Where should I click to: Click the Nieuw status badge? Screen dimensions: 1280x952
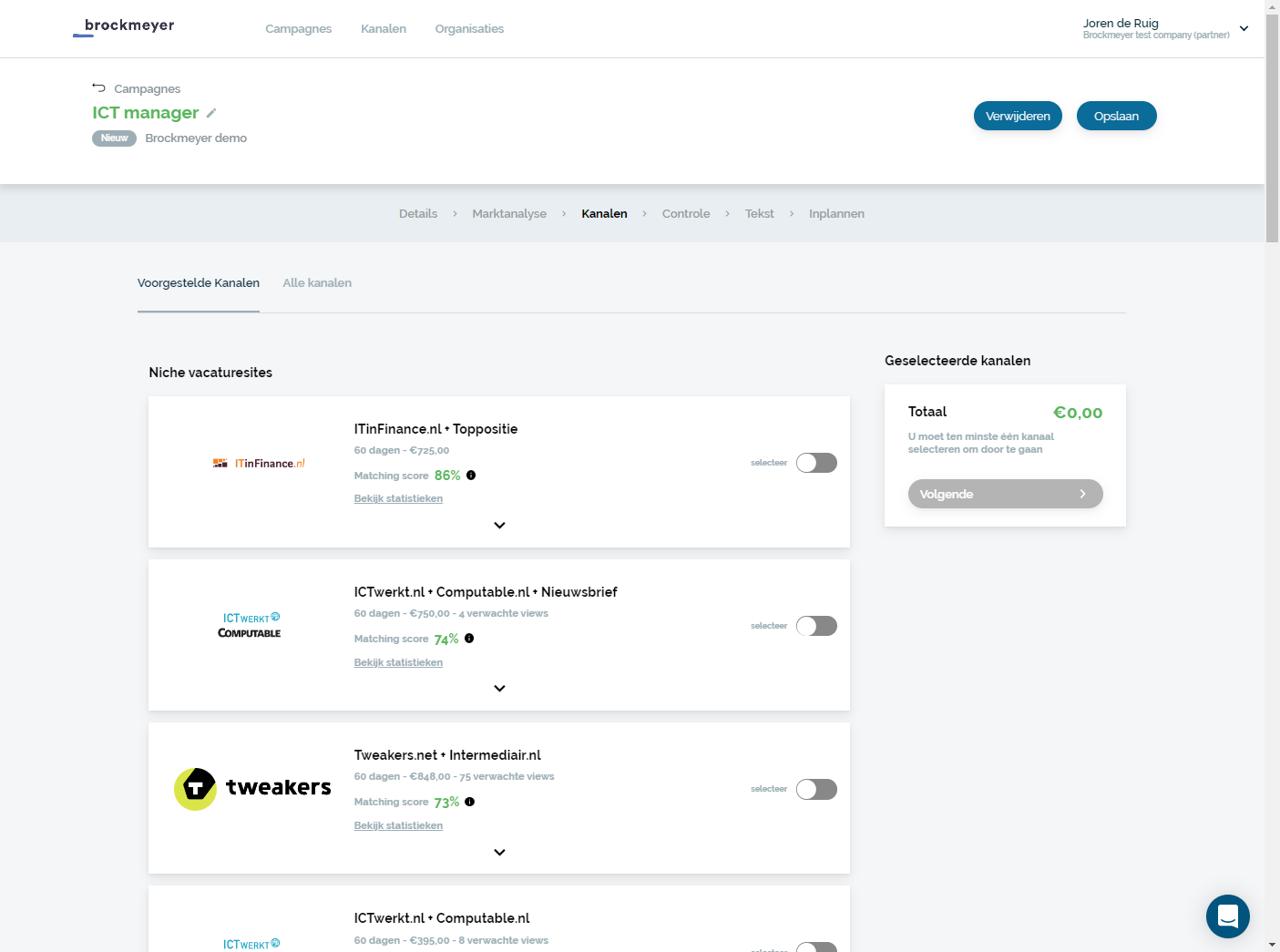point(114,138)
